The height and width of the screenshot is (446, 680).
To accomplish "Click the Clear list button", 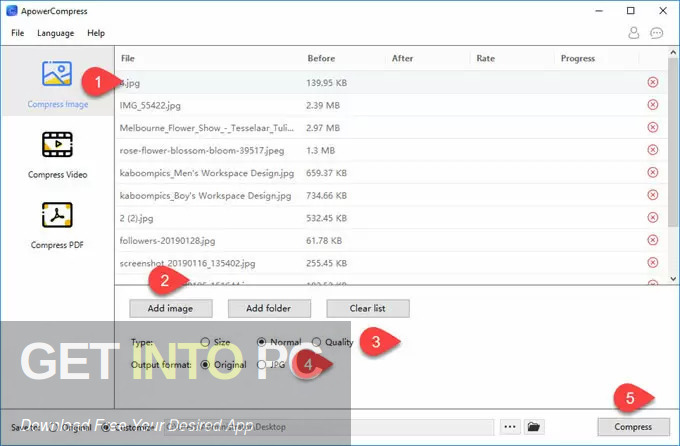I will click(x=368, y=308).
